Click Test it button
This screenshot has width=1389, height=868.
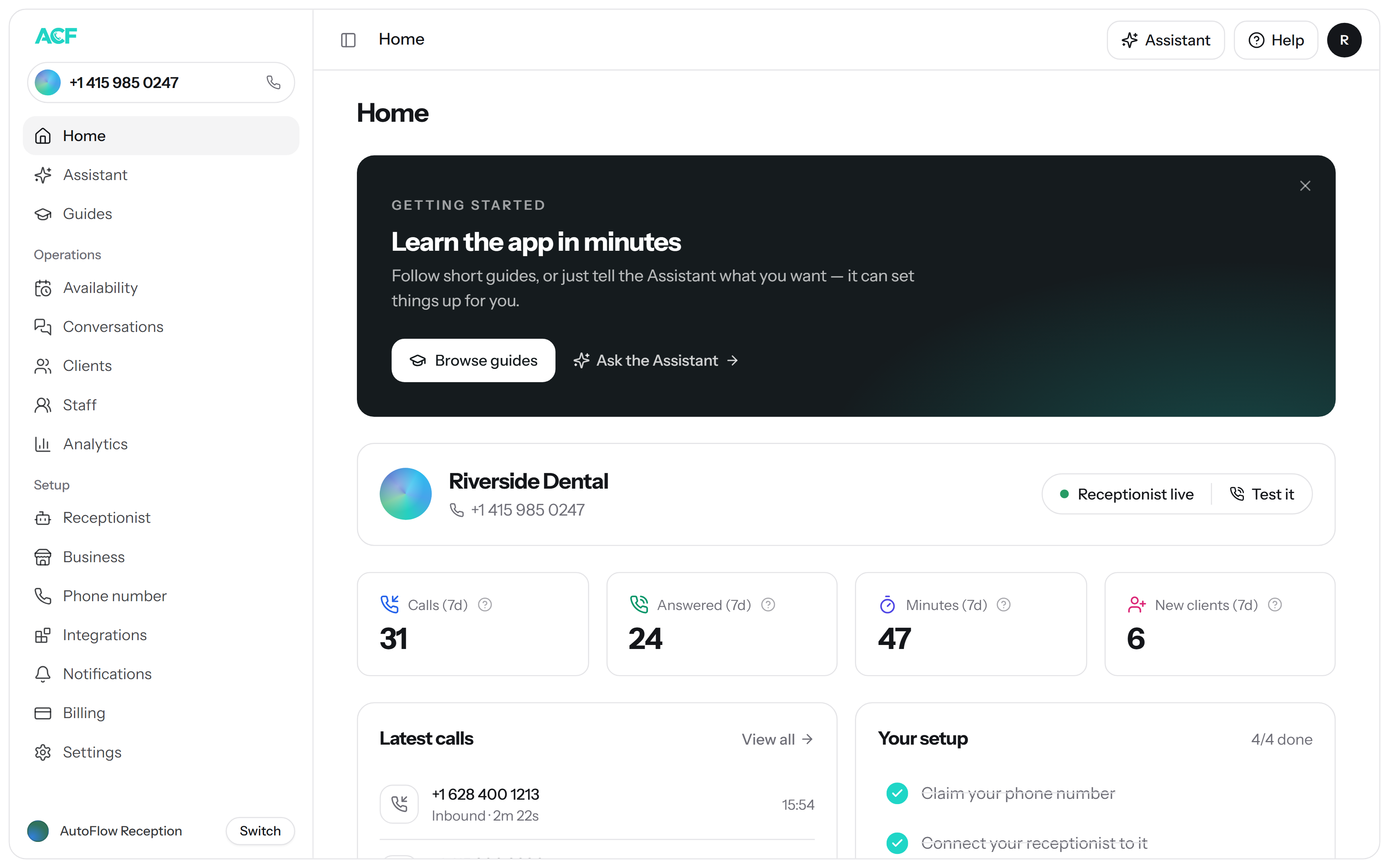(1262, 494)
